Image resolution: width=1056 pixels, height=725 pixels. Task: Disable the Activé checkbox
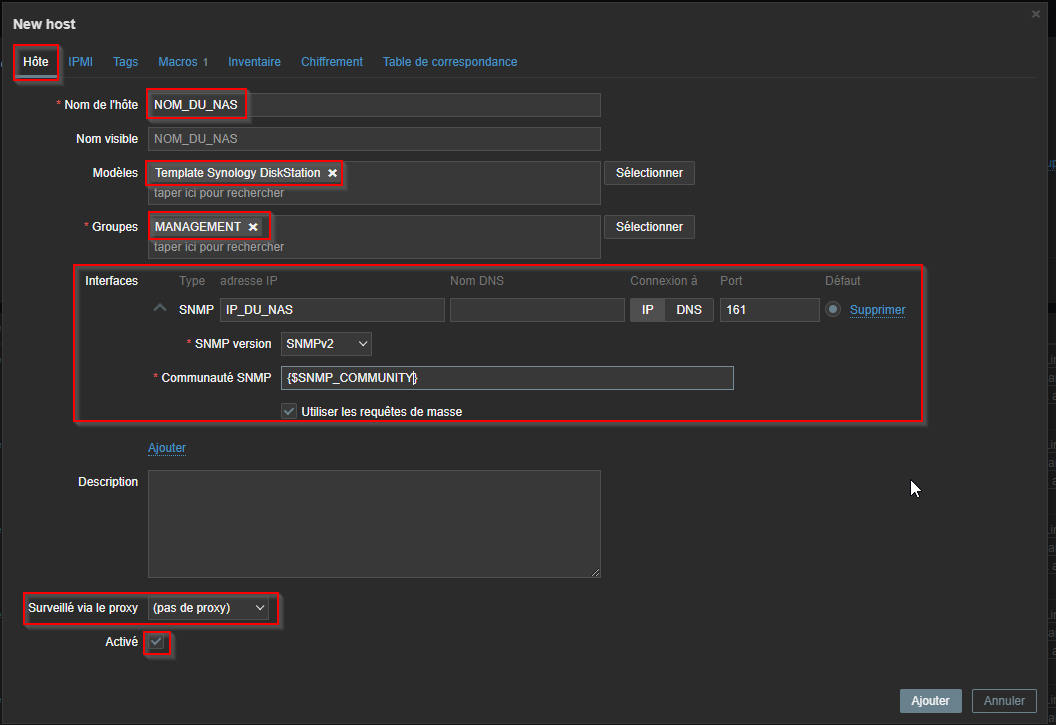[155, 641]
